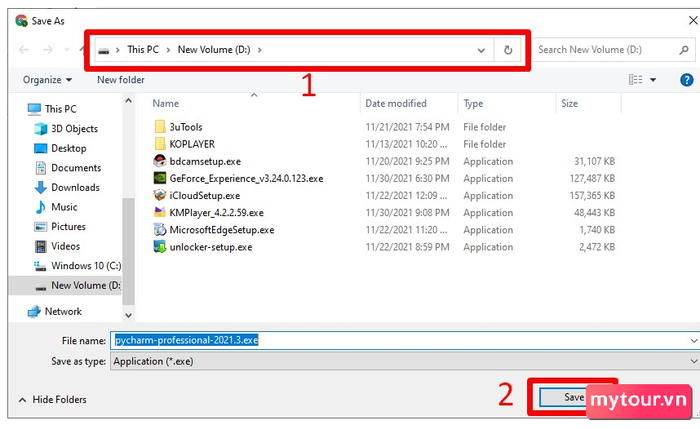Open 3D Objects in navigation pane
This screenshot has width=700, height=429.
pyautogui.click(x=74, y=129)
